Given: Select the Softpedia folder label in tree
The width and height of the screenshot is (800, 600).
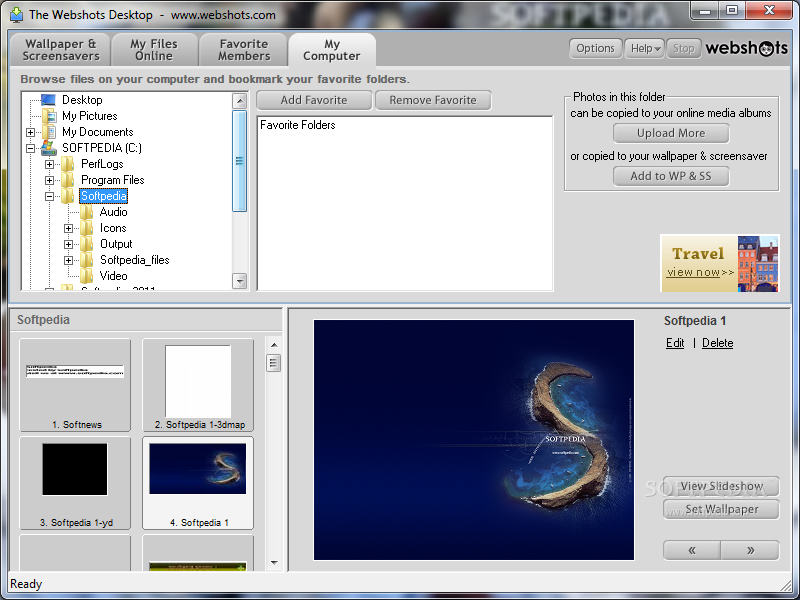Looking at the screenshot, I should [104, 196].
